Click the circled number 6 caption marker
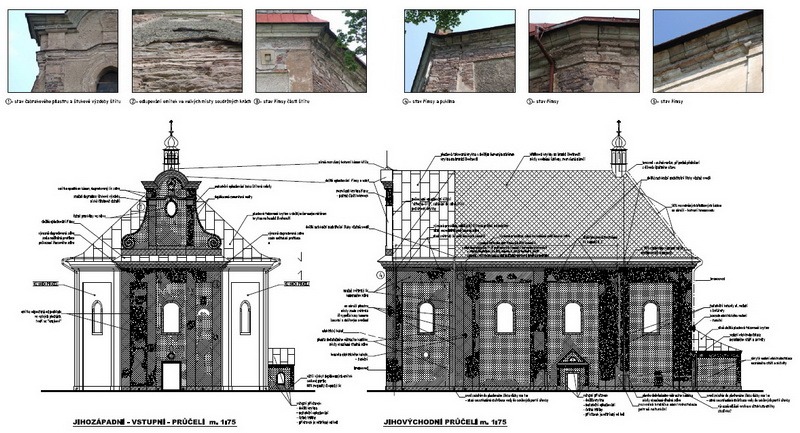 click(x=655, y=102)
